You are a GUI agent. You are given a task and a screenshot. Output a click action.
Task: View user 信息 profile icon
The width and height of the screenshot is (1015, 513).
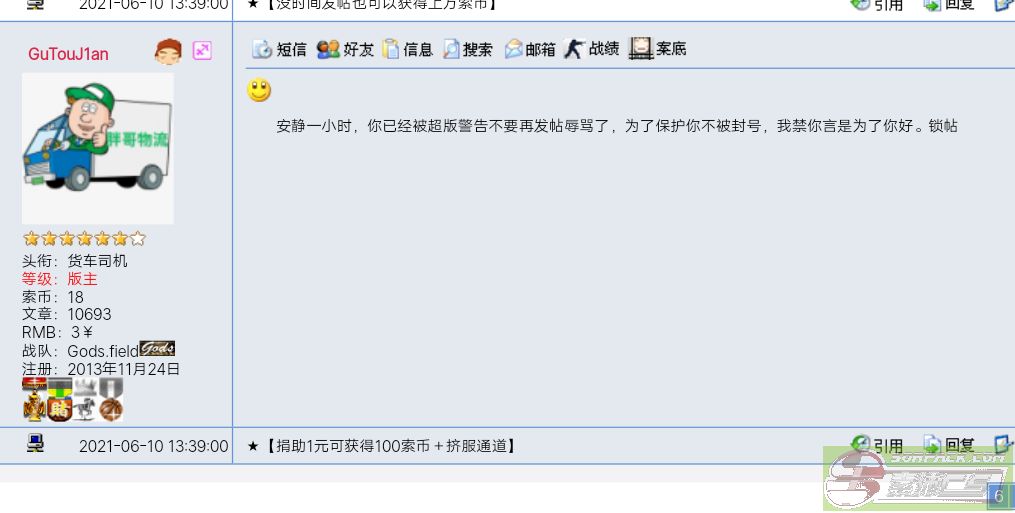point(407,49)
